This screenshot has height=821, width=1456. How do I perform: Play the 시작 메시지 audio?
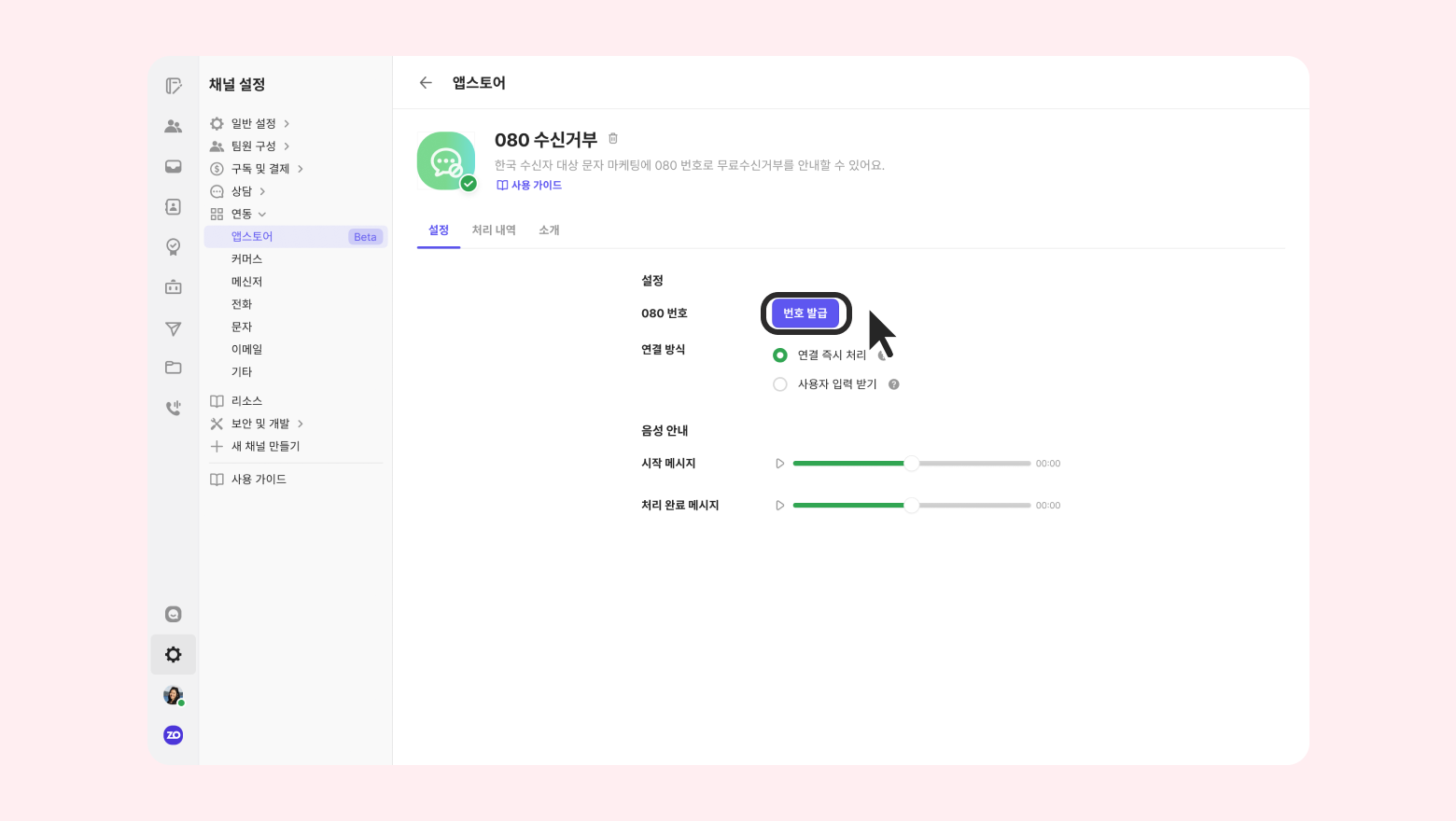point(780,464)
